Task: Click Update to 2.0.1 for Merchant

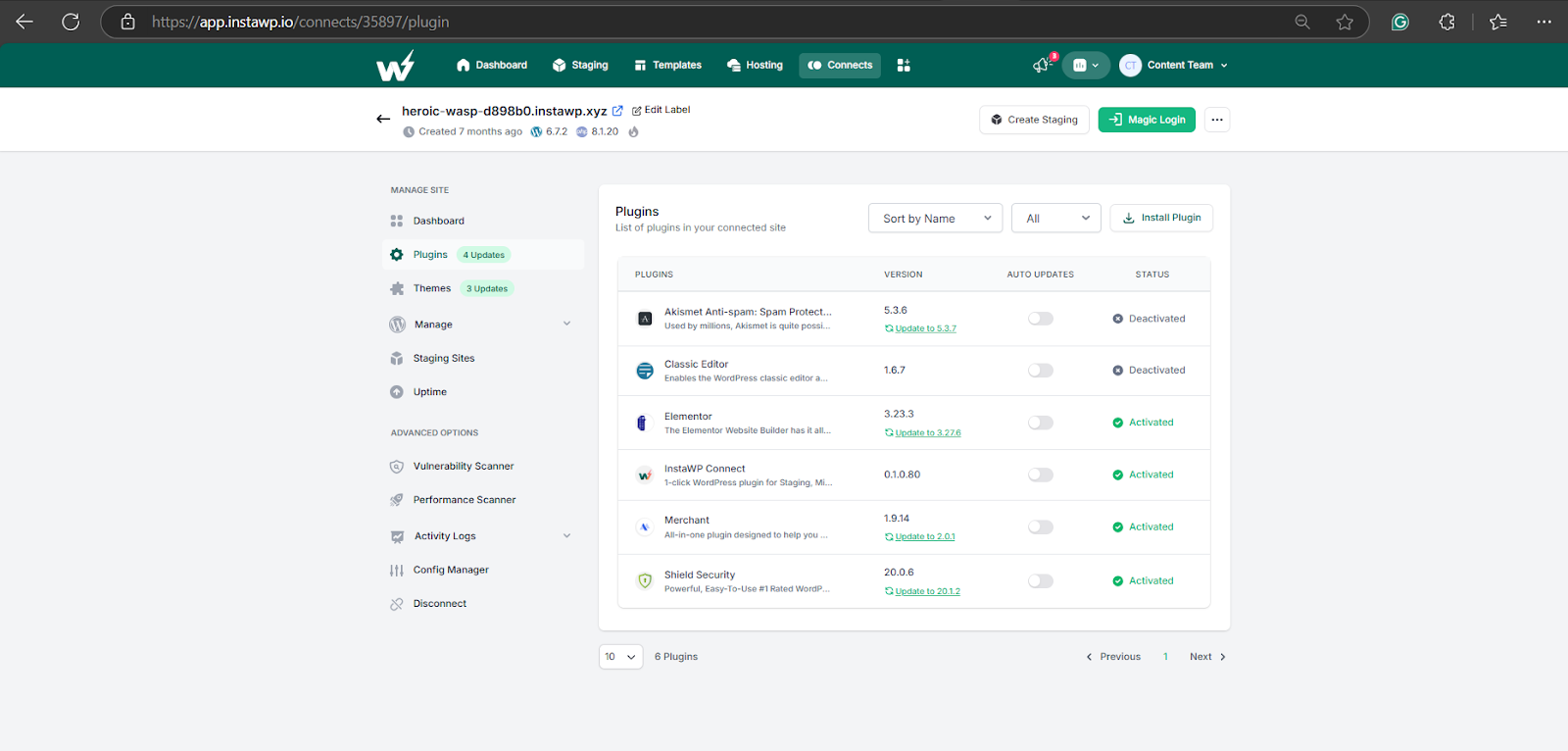Action: coord(920,536)
